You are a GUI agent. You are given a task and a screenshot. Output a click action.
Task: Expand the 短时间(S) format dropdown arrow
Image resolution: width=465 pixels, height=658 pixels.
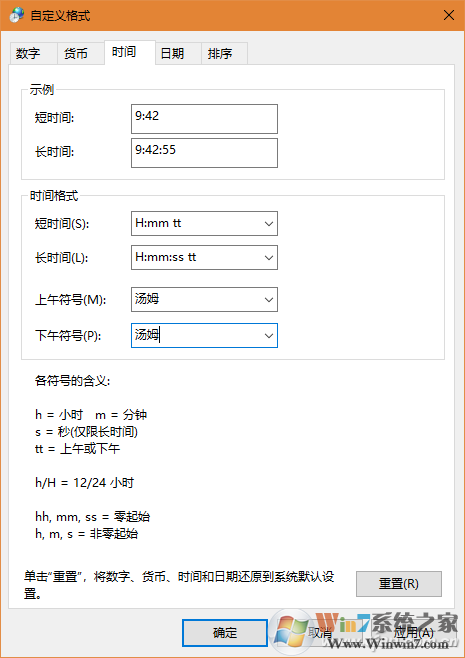[269, 224]
